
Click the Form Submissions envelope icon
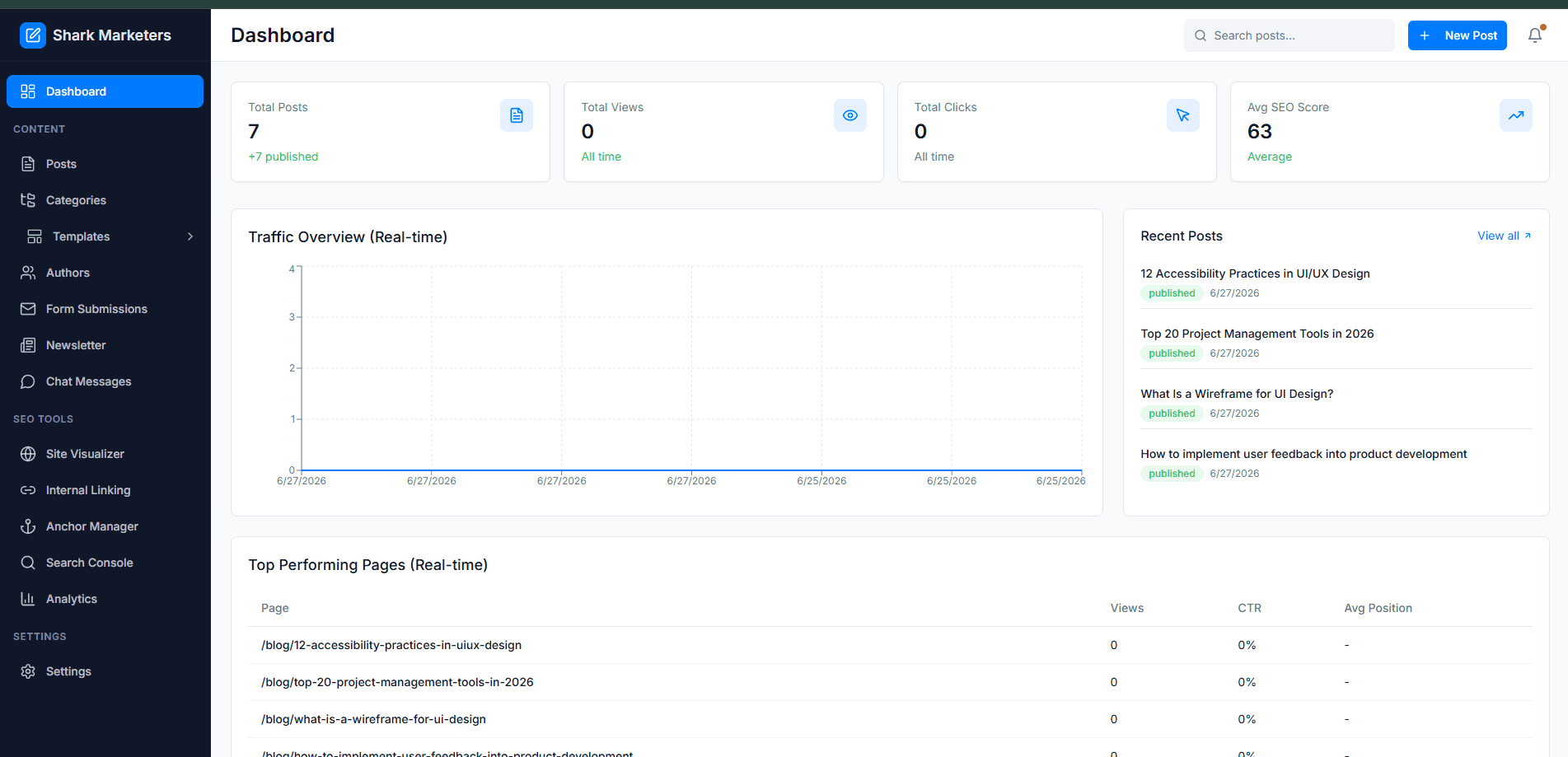(28, 309)
